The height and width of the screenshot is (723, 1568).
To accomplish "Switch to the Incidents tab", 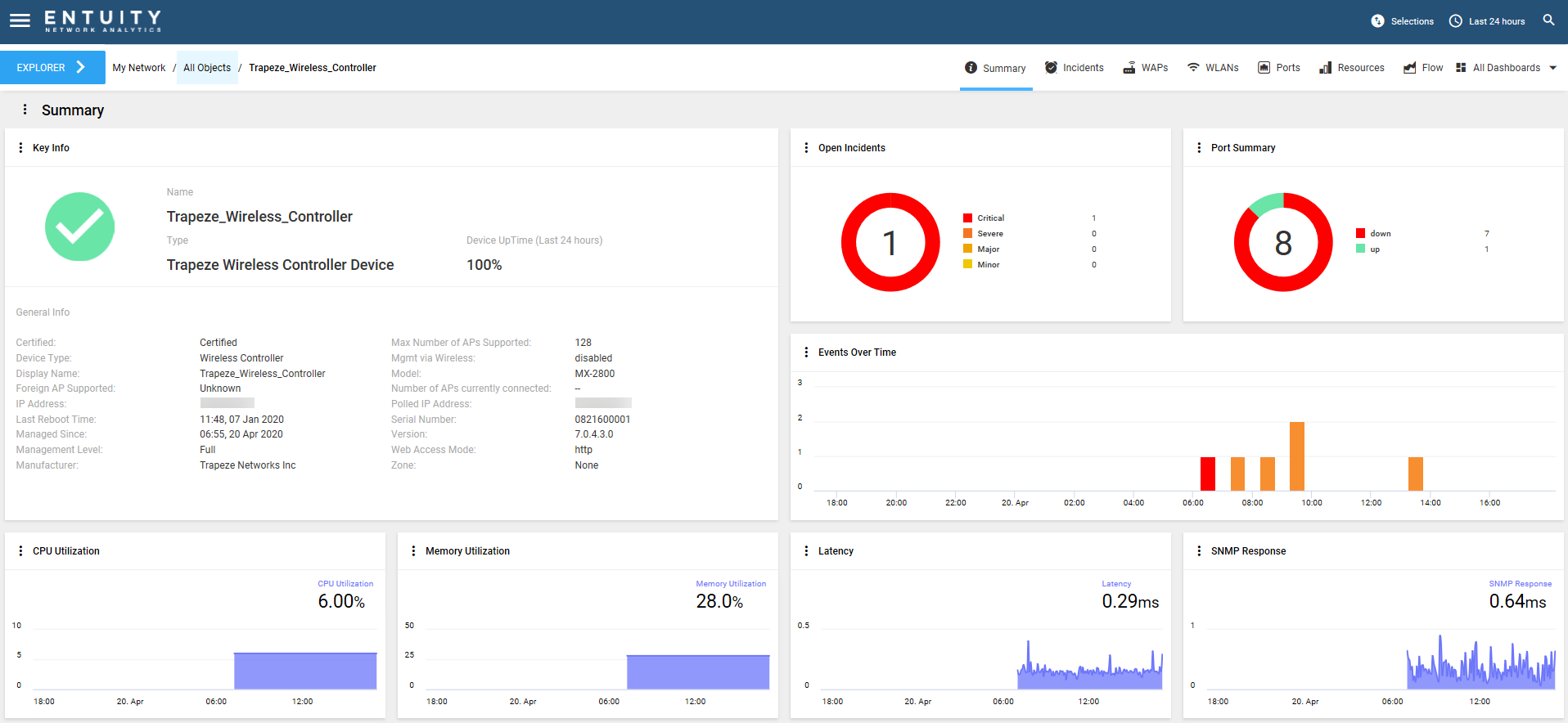I will point(1074,68).
